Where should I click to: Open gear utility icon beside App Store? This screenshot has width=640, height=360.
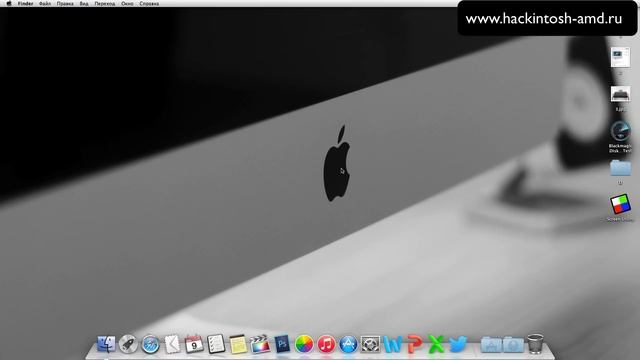pyautogui.click(x=370, y=344)
